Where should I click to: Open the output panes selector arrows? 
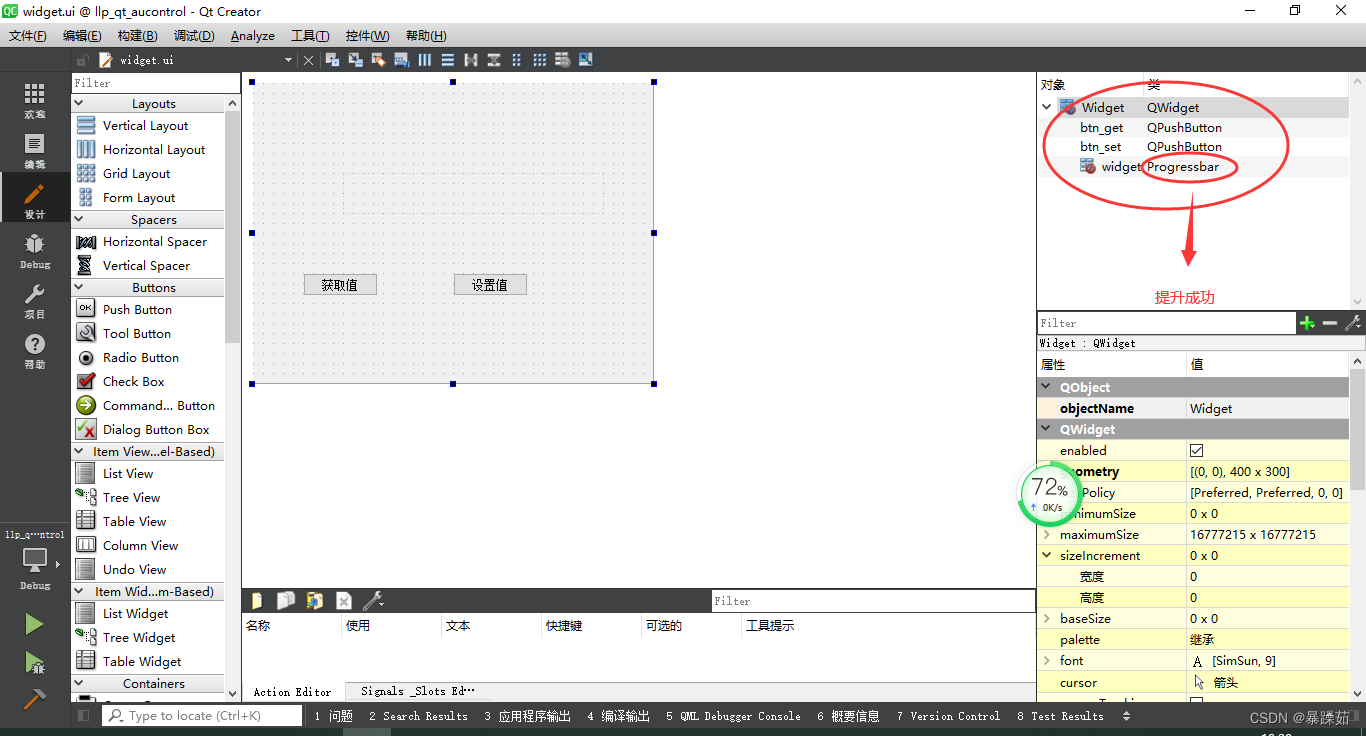1127,716
